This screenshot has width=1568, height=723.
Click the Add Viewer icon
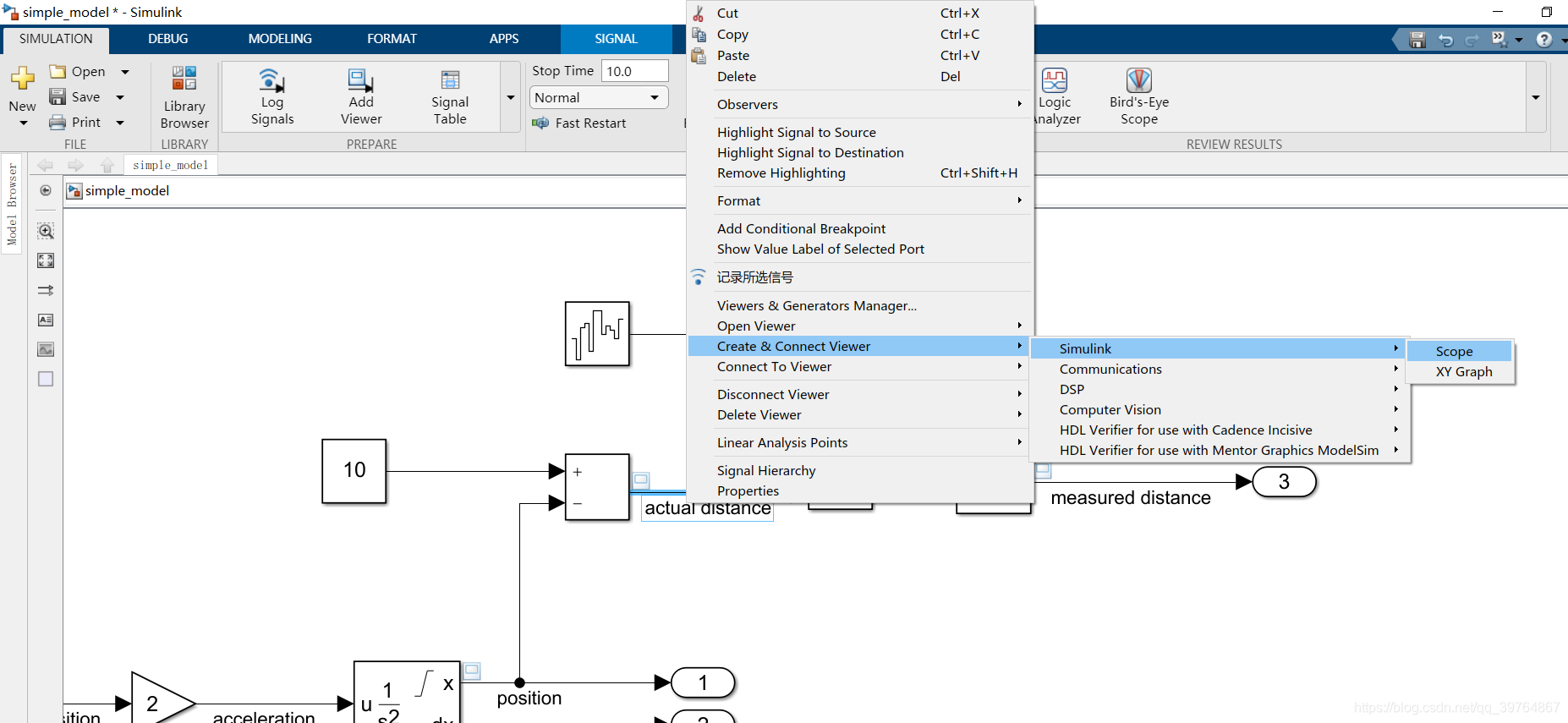pos(361,81)
